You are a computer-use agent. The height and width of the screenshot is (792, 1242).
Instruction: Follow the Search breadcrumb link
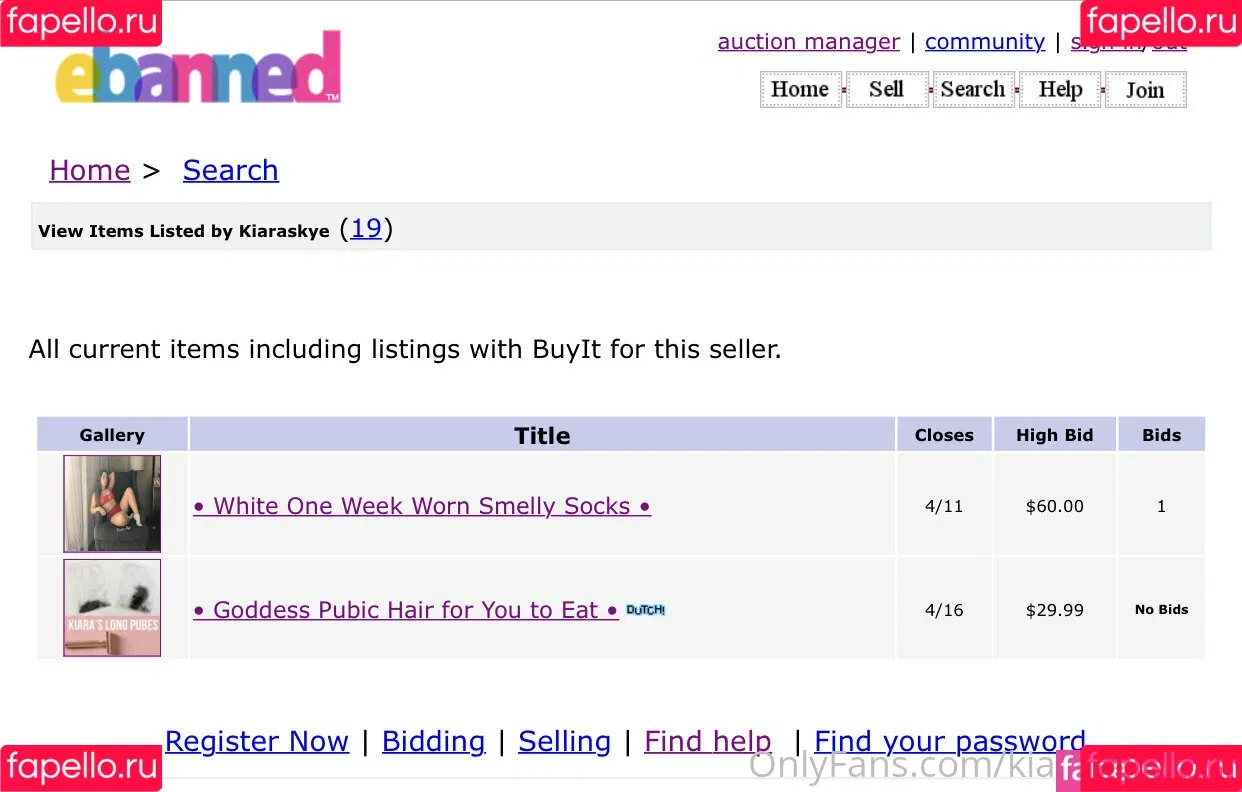pos(231,171)
